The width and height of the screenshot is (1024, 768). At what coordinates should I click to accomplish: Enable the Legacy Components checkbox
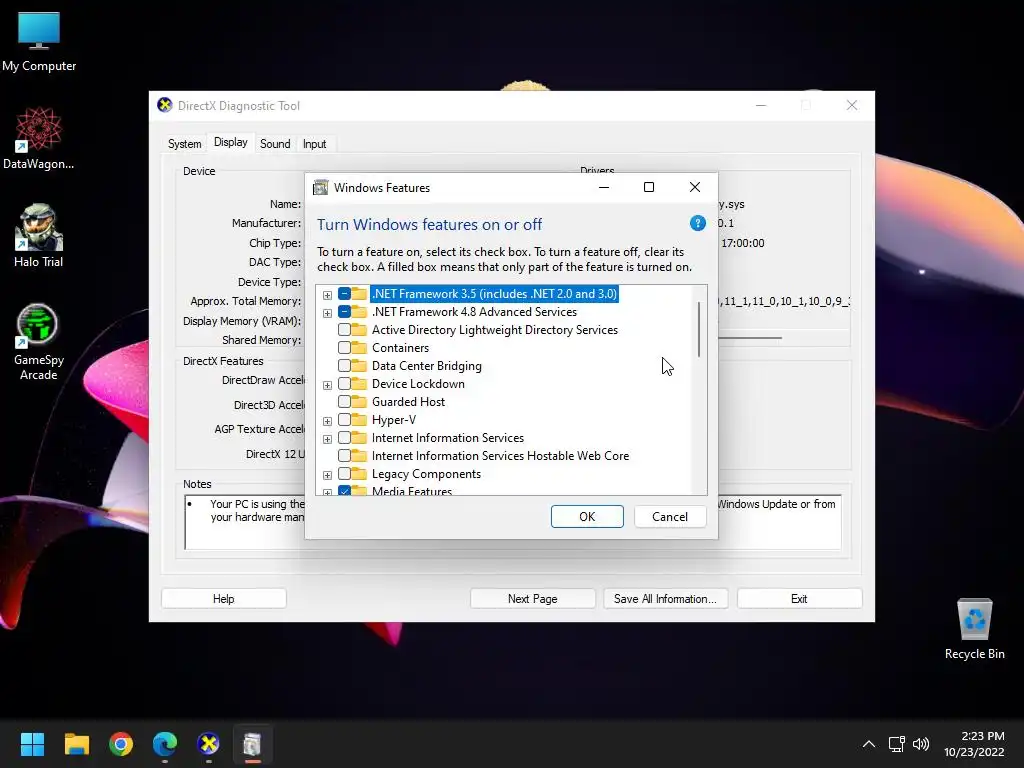point(344,473)
